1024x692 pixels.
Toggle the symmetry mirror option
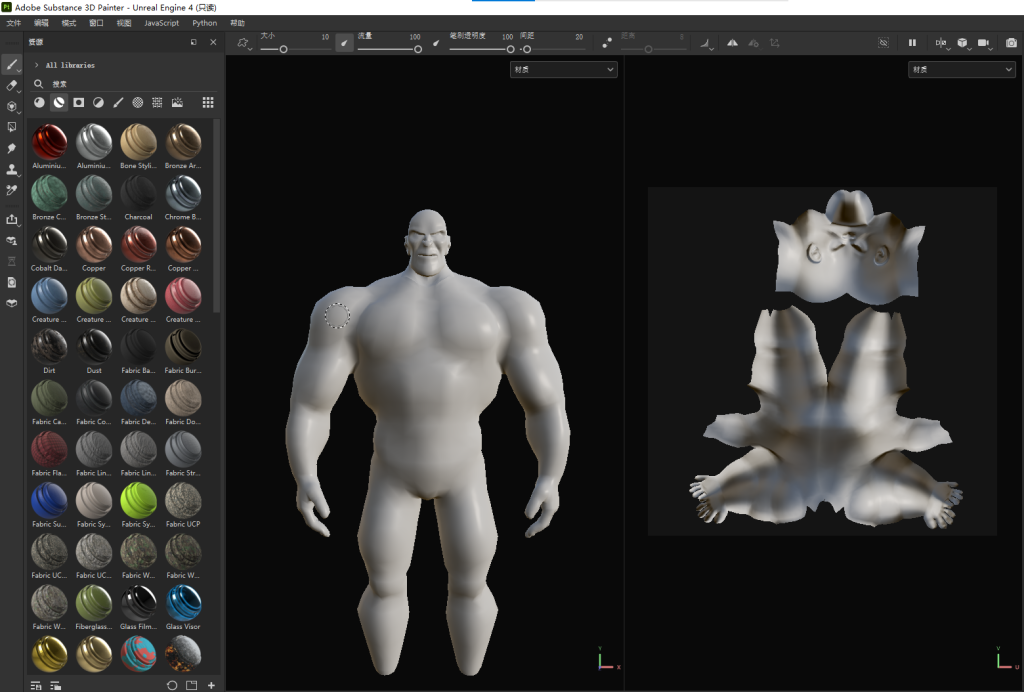tap(732, 43)
